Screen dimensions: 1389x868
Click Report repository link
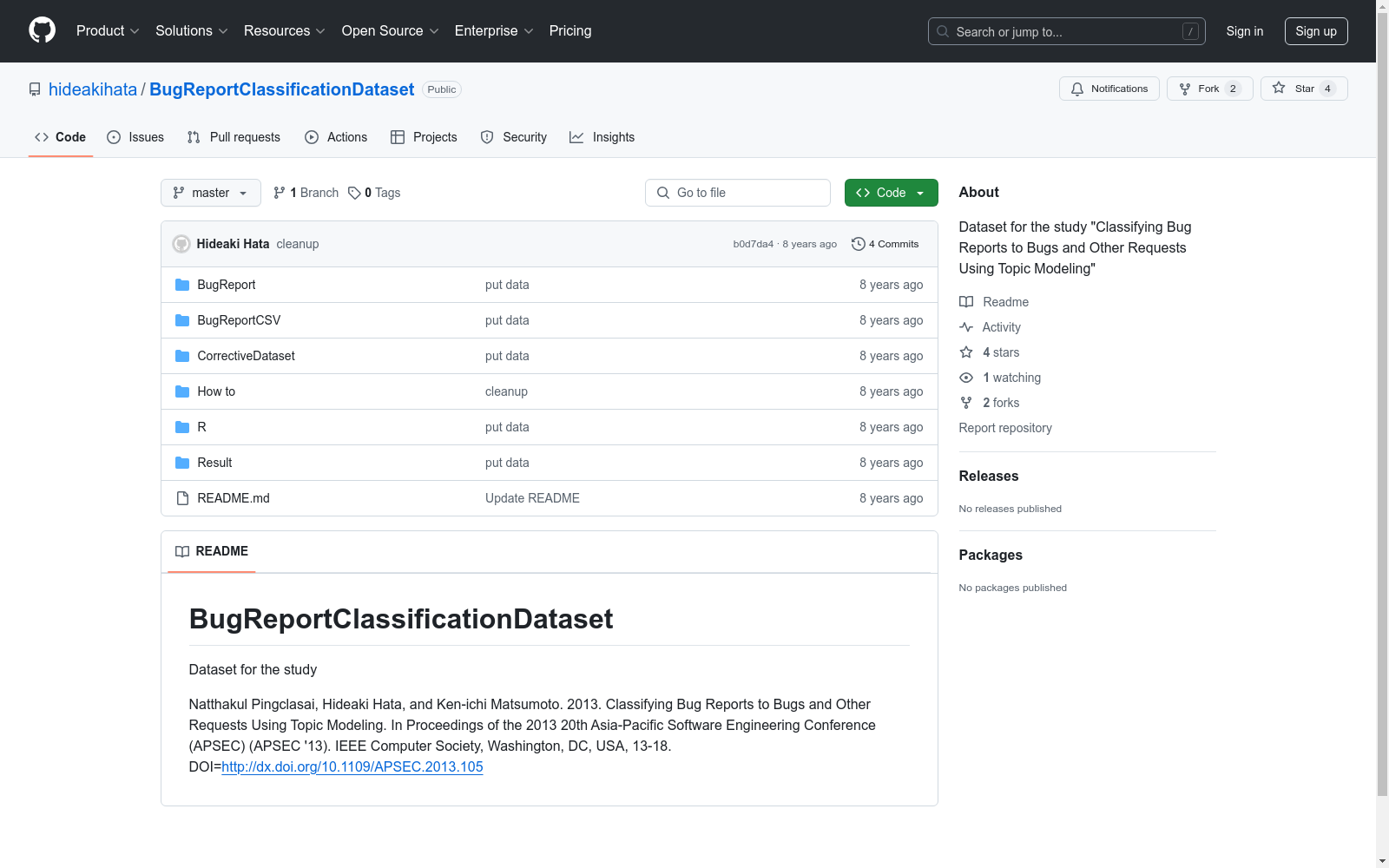click(1005, 428)
